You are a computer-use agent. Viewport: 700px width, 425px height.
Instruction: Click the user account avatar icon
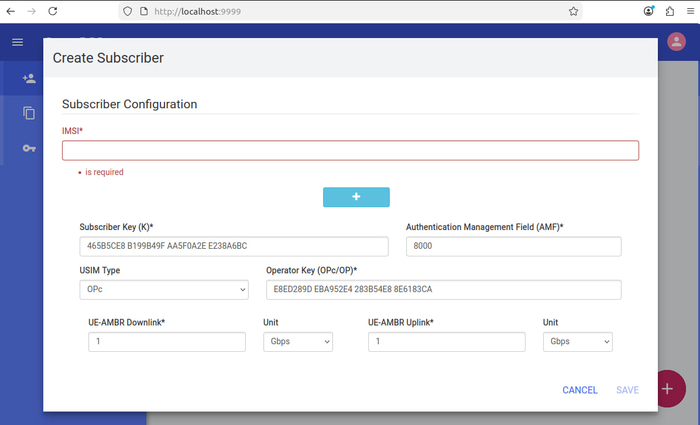[676, 42]
